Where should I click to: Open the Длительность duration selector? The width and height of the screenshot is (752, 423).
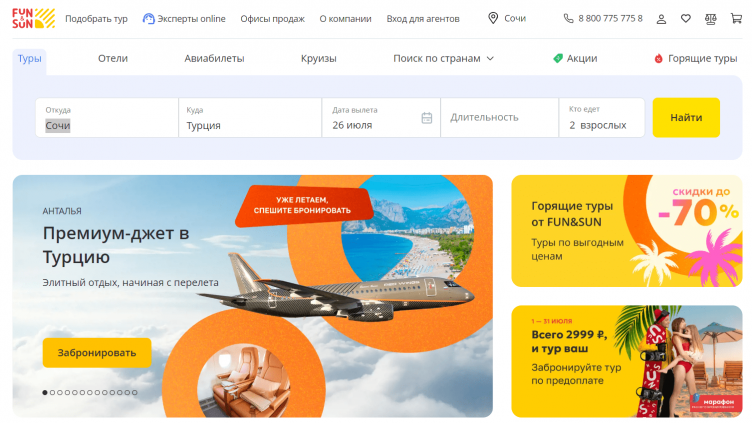[499, 118]
